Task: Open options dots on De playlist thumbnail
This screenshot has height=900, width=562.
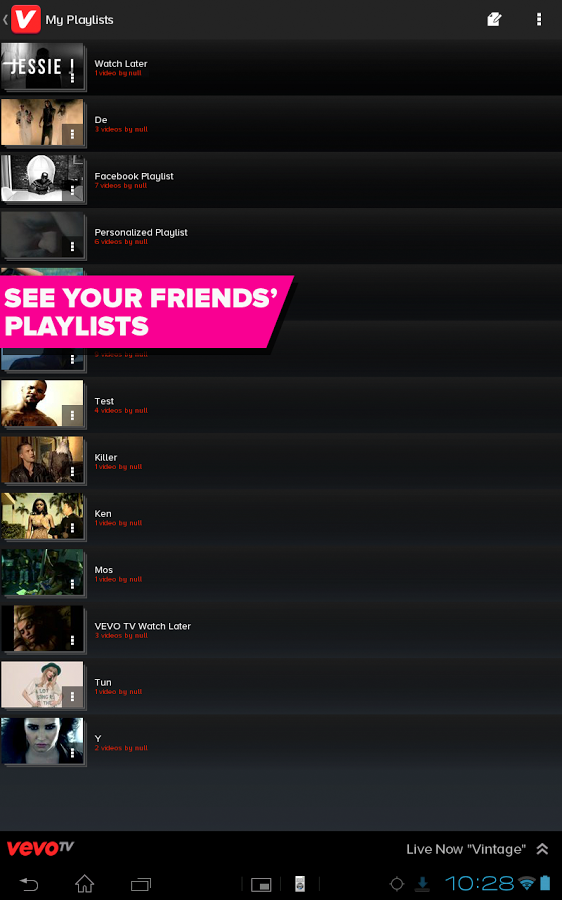Action: tap(72, 134)
